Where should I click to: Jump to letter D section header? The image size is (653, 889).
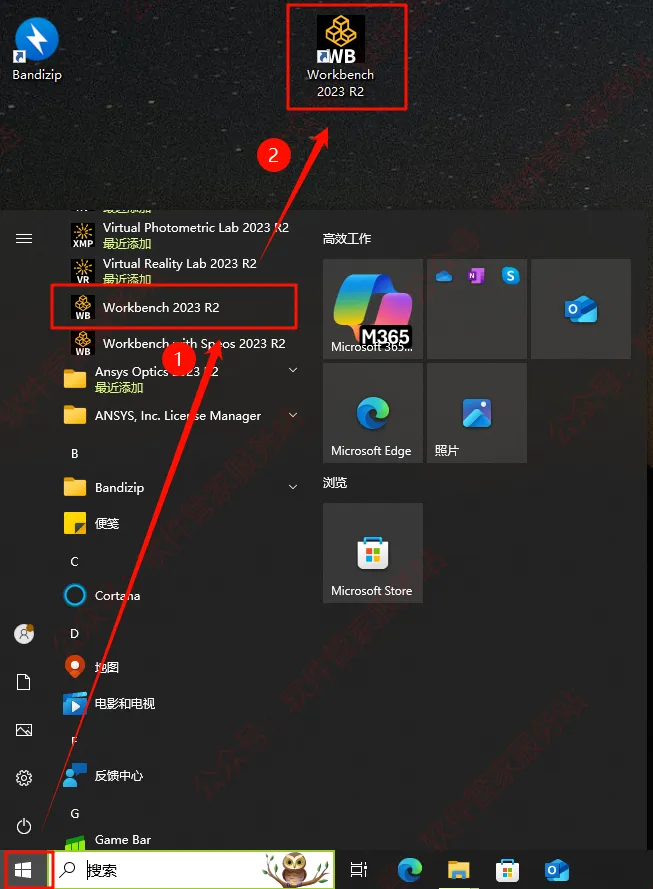pyautogui.click(x=74, y=633)
